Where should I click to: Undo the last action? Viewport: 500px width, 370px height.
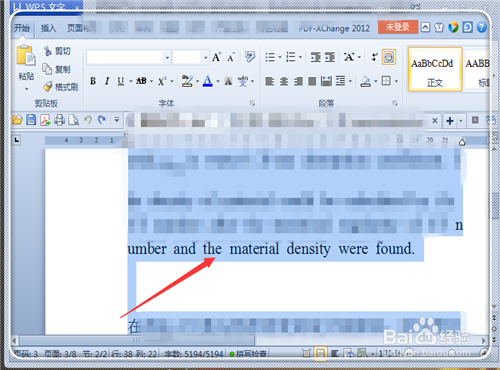(x=88, y=119)
